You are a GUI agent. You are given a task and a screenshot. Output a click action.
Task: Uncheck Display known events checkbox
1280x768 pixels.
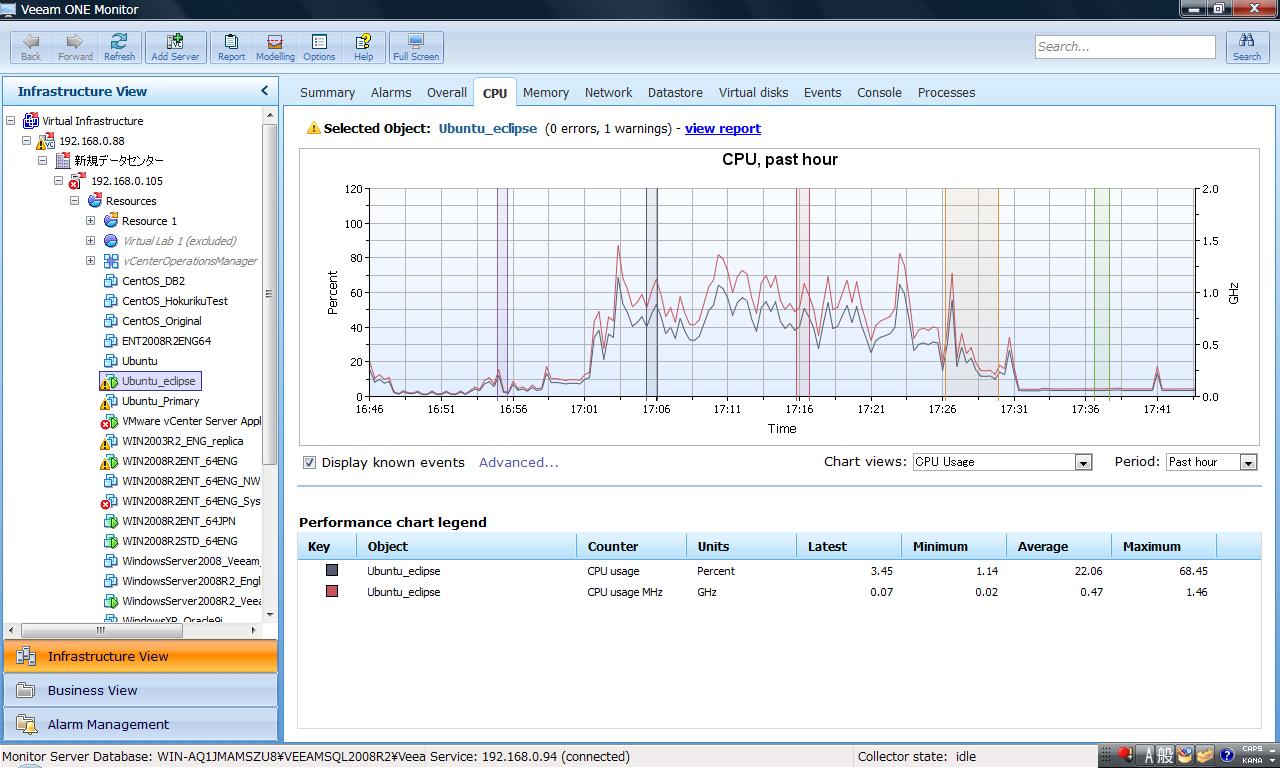[310, 462]
